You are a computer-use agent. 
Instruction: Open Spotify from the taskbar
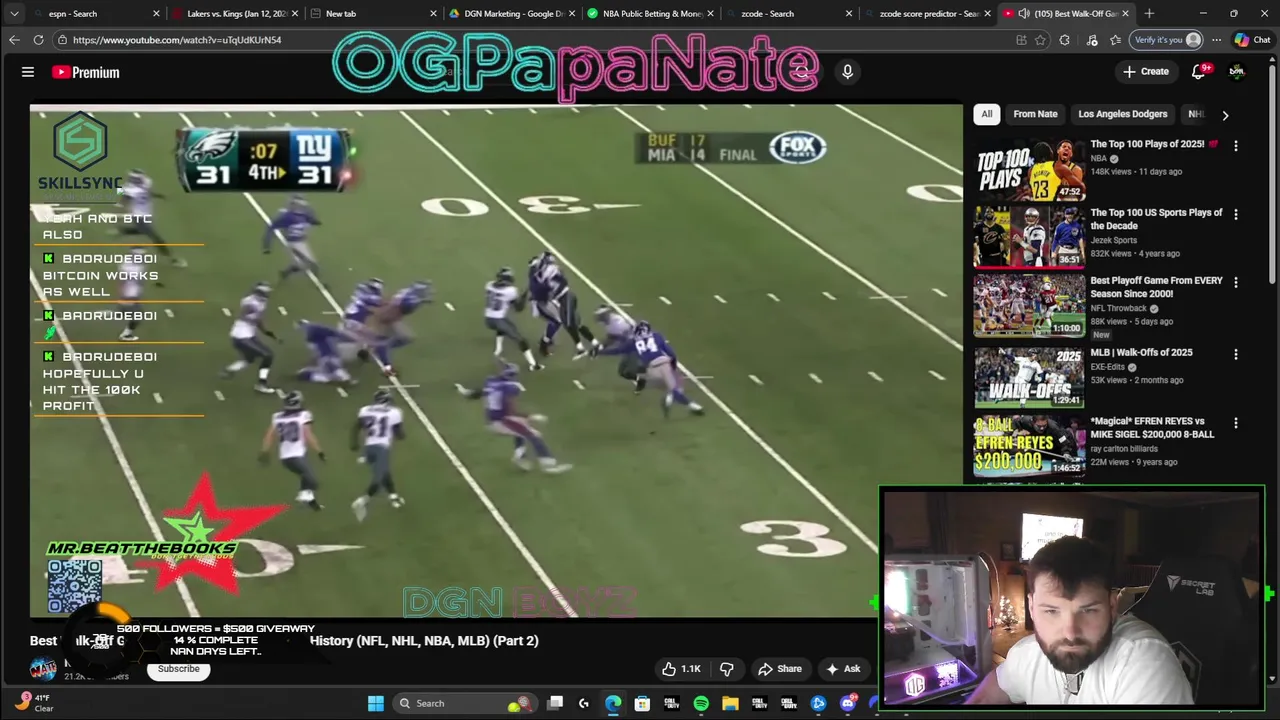pos(701,704)
